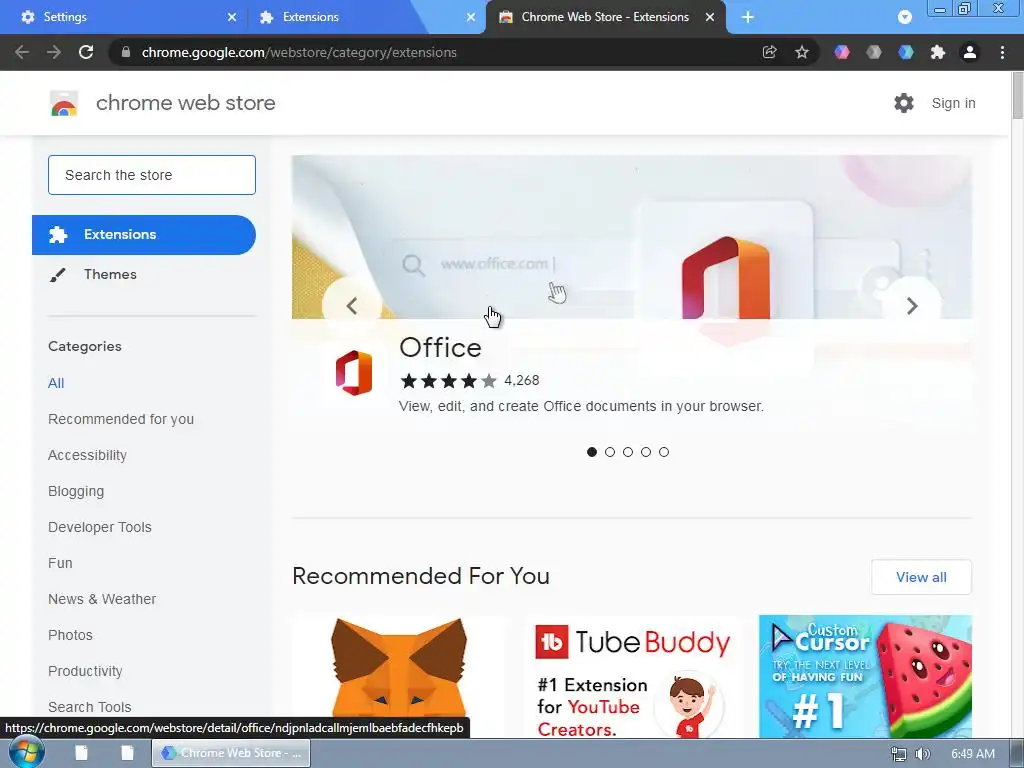Select first carousel dot

tap(592, 452)
